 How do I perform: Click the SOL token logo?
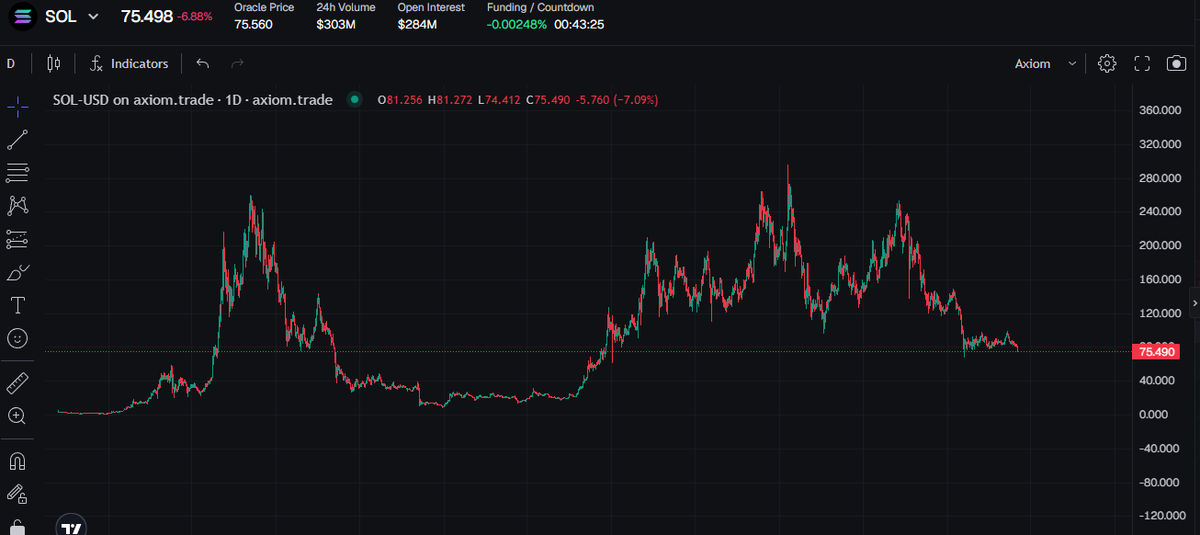coord(24,17)
